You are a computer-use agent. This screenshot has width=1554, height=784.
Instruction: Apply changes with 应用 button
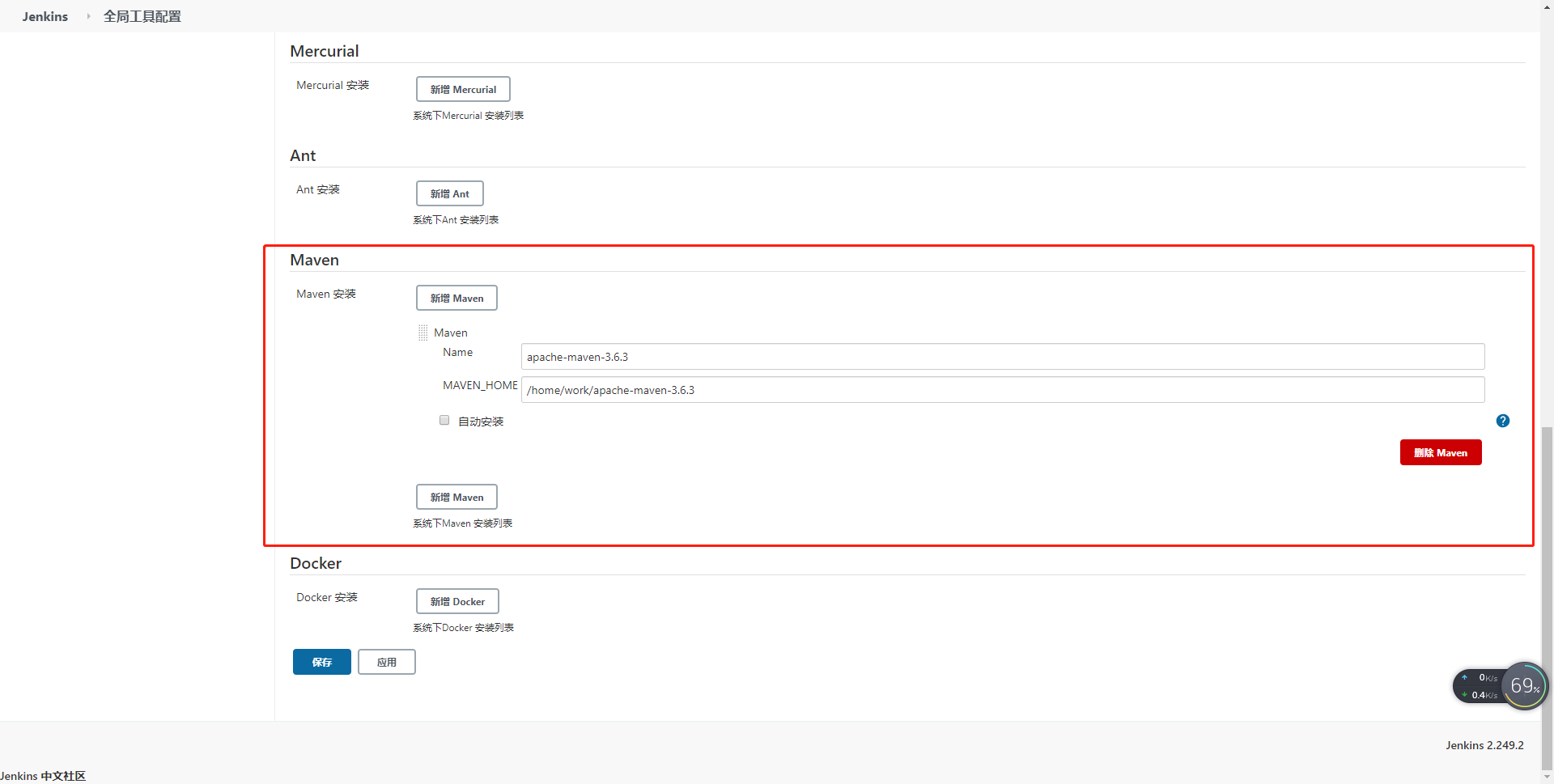(387, 662)
